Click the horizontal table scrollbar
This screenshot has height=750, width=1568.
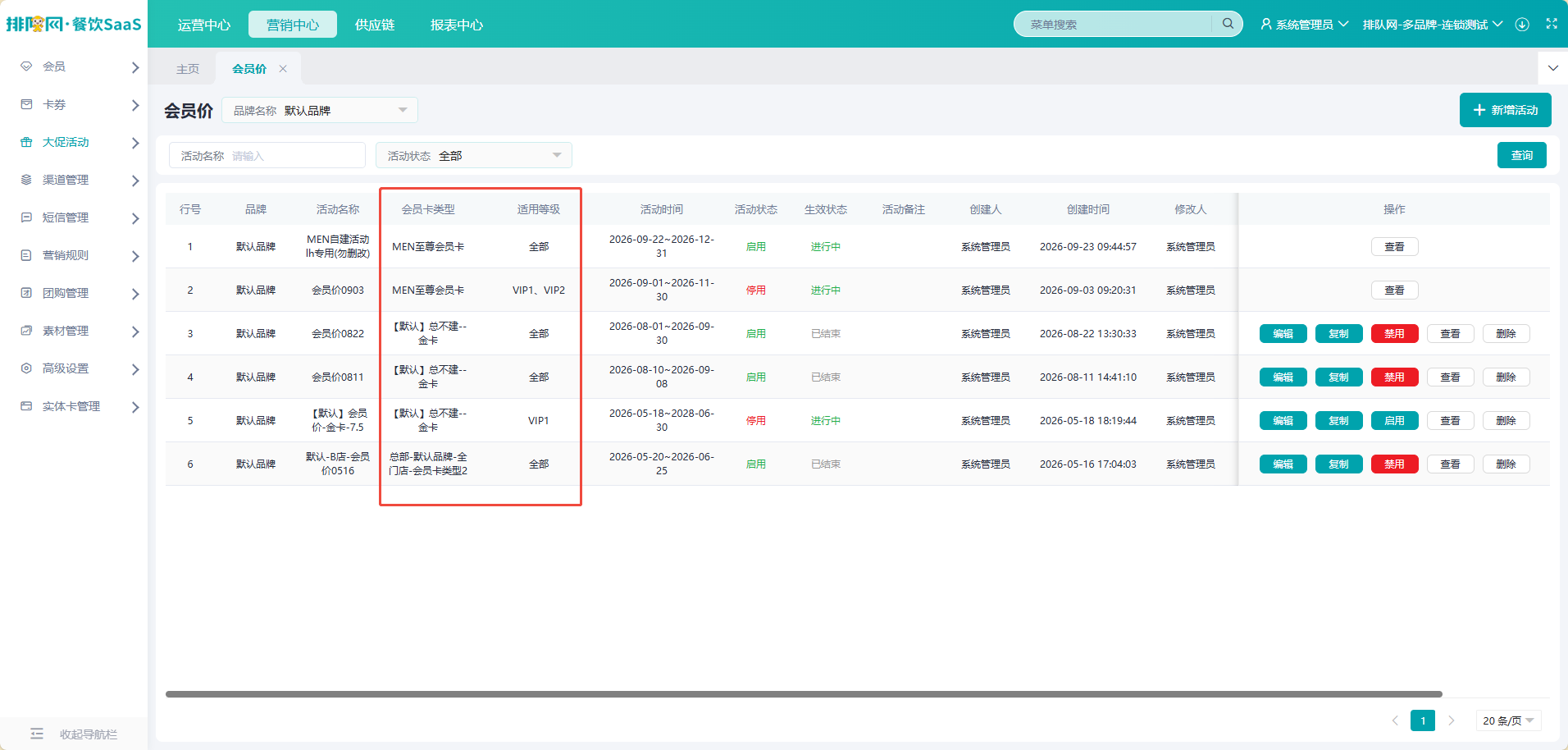[804, 694]
